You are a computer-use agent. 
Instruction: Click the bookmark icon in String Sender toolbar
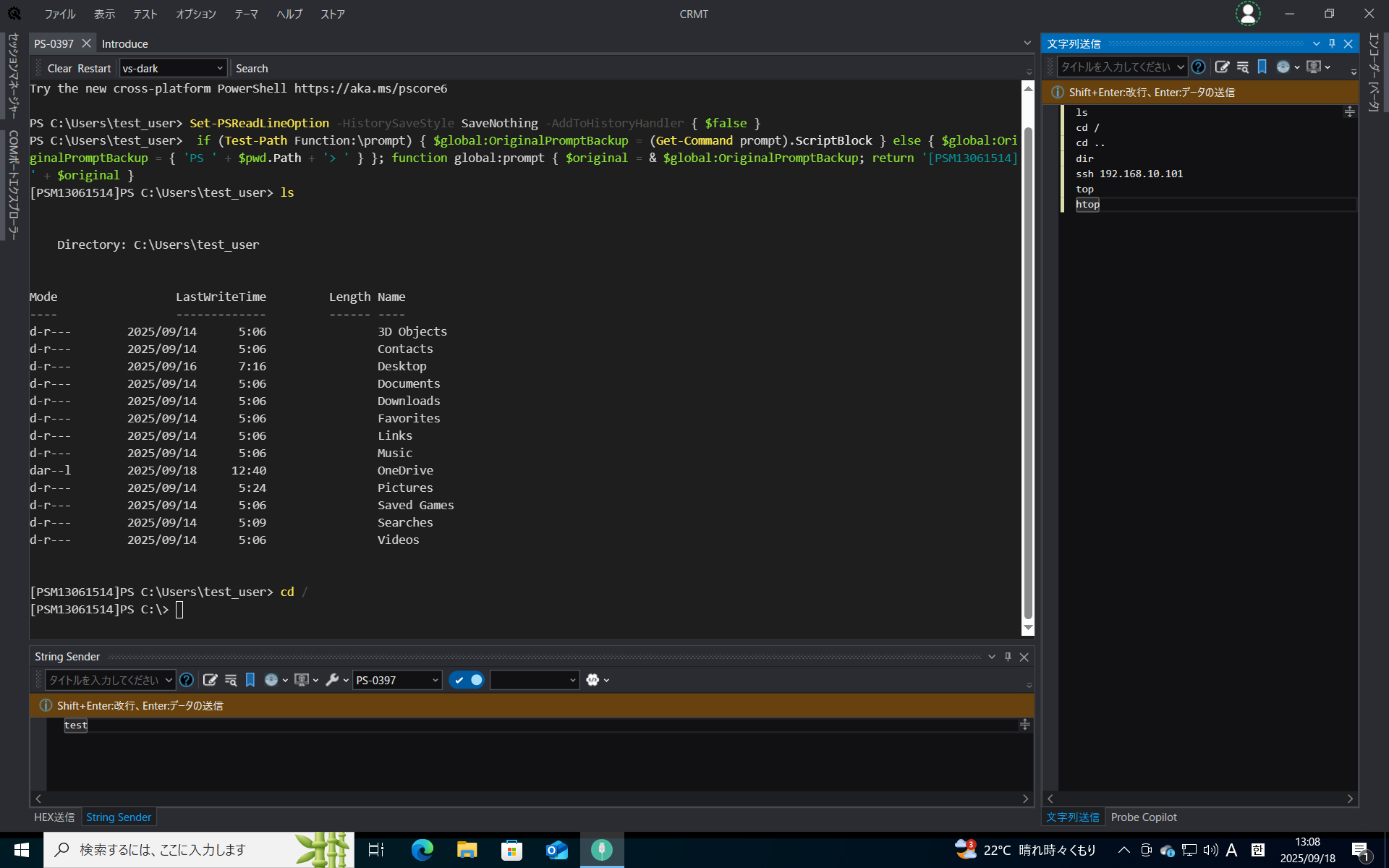point(250,680)
